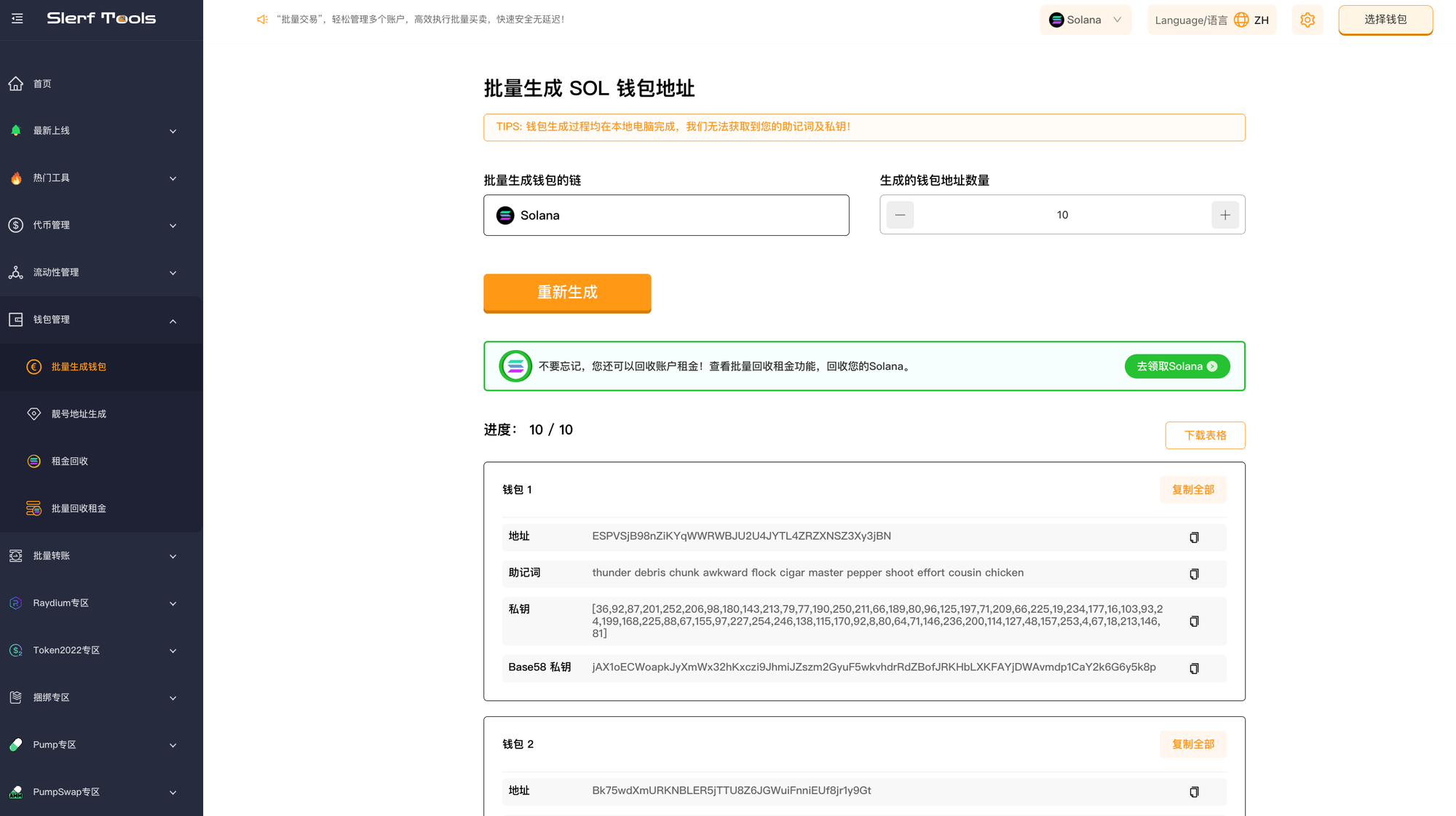Open the Solana network dropdown in header

click(x=1085, y=20)
